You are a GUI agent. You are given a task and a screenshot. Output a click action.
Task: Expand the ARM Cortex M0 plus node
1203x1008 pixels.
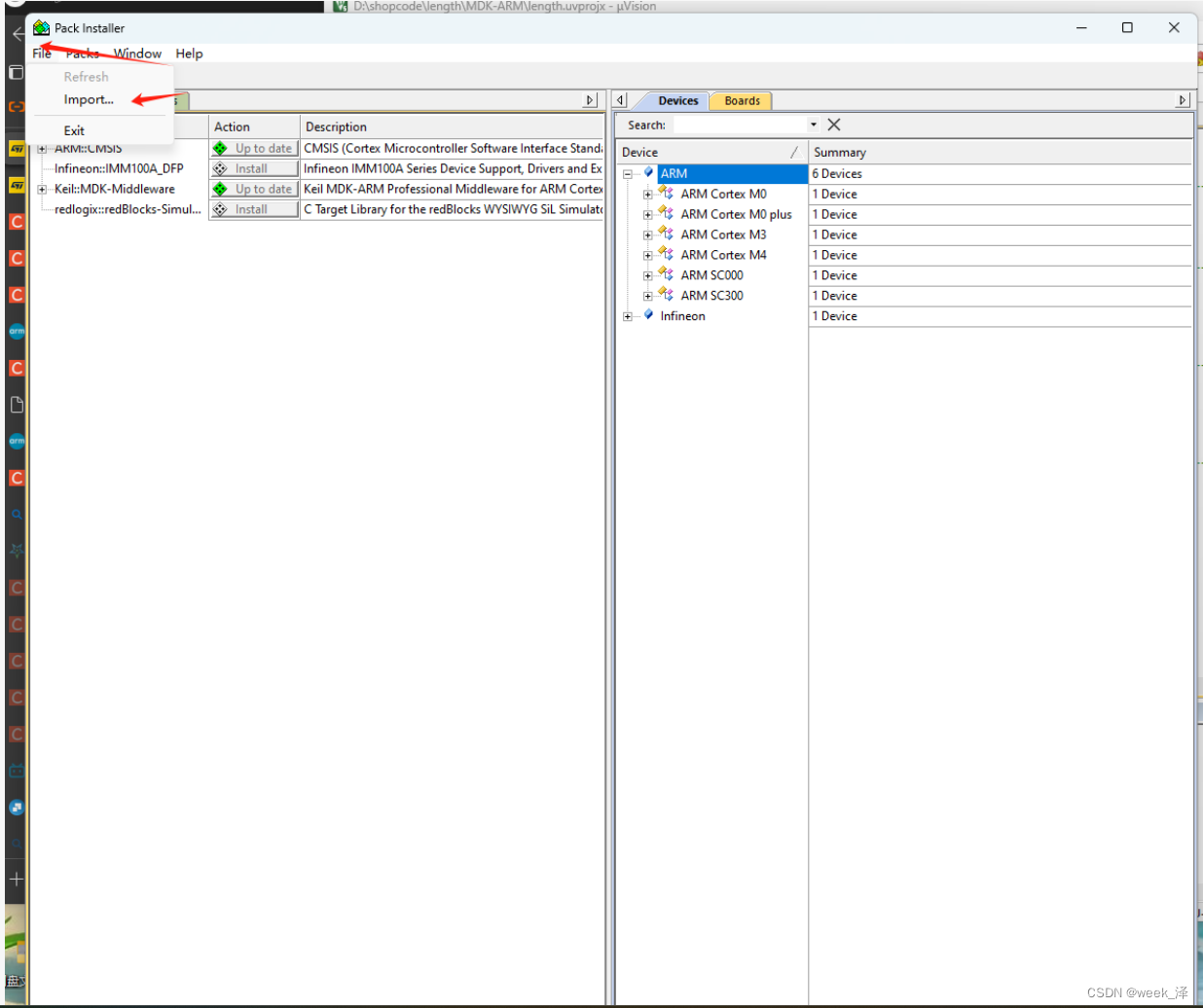point(648,215)
